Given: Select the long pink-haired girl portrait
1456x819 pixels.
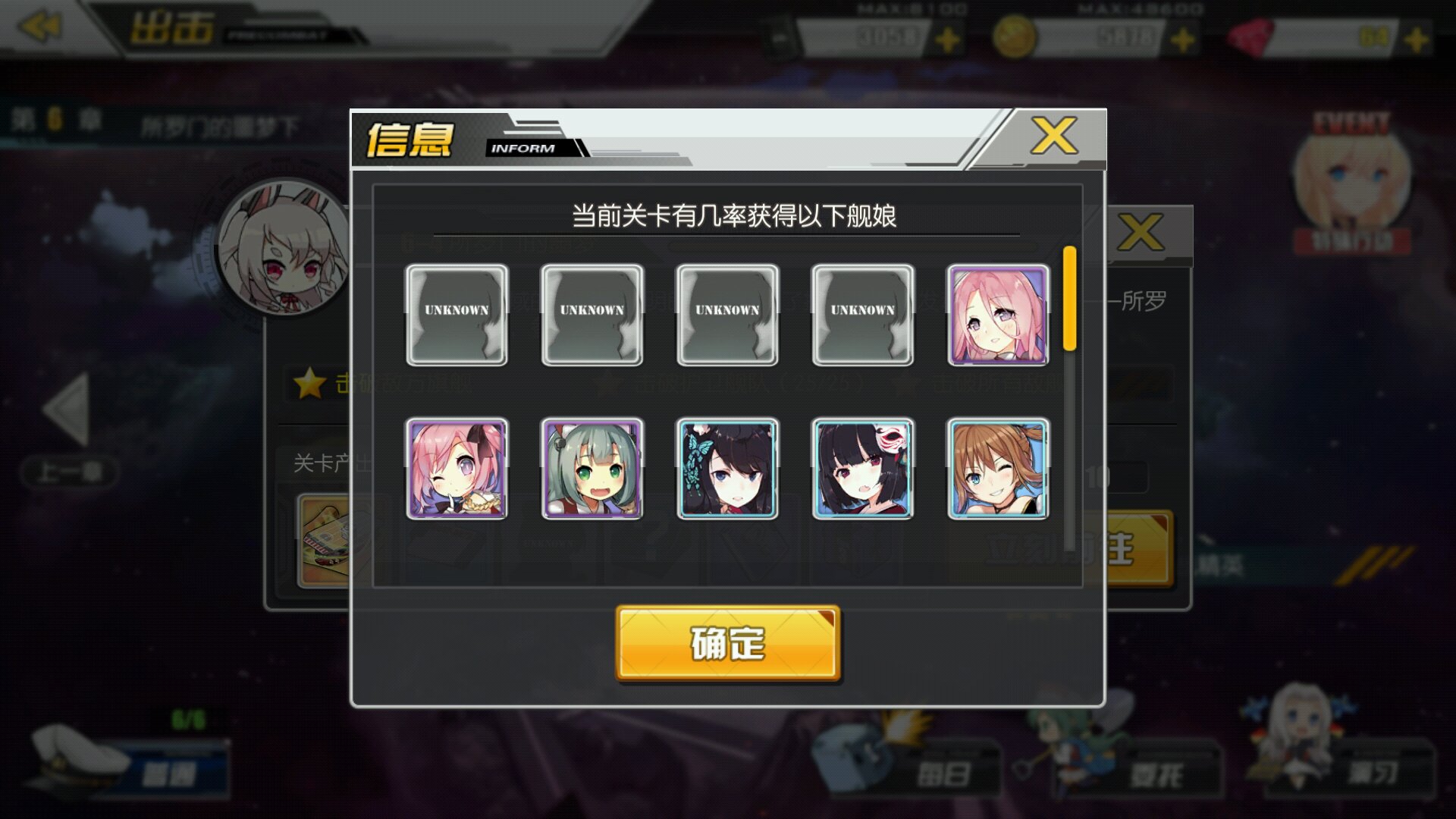Looking at the screenshot, I should (x=998, y=315).
